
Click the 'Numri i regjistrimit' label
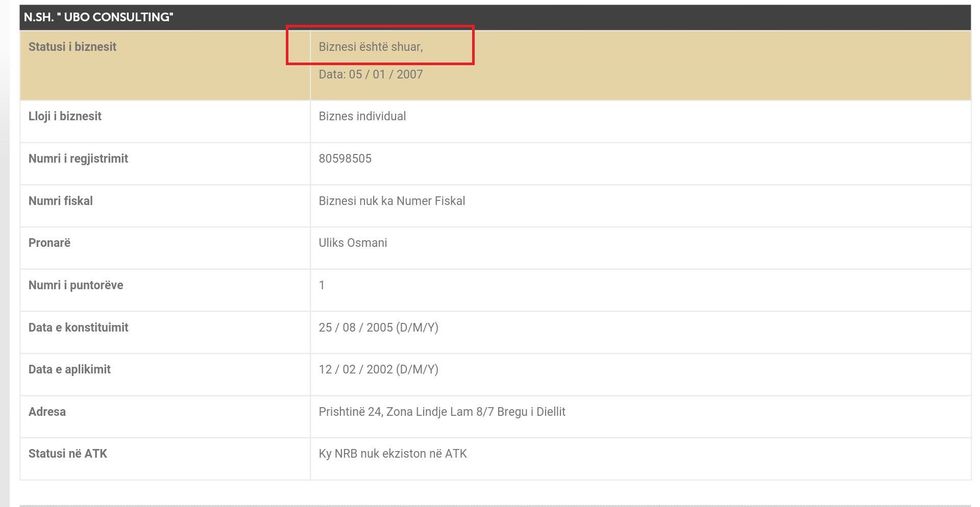[x=78, y=158]
